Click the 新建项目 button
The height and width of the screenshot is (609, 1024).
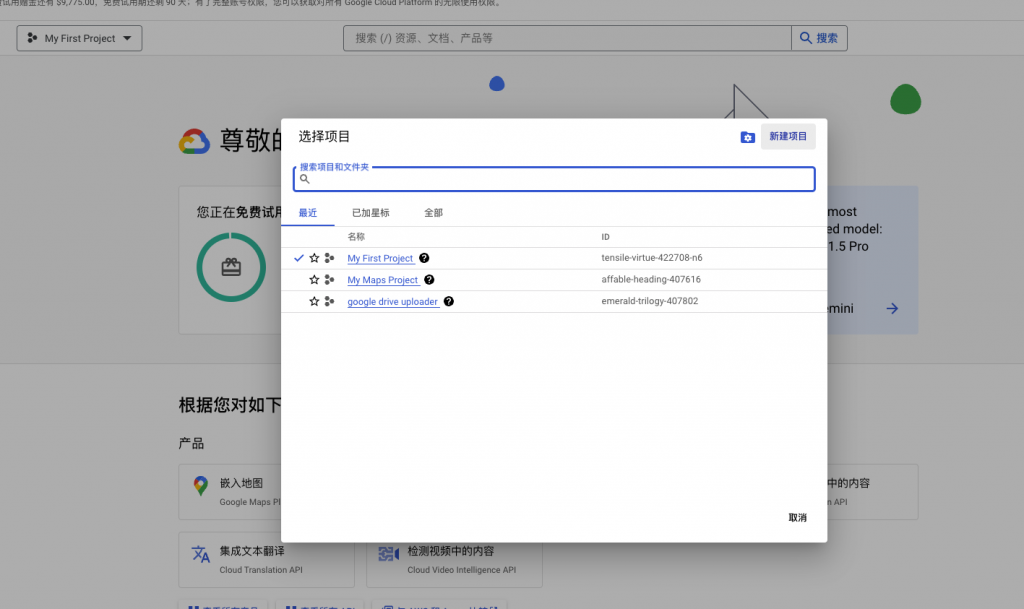pyautogui.click(x=788, y=136)
